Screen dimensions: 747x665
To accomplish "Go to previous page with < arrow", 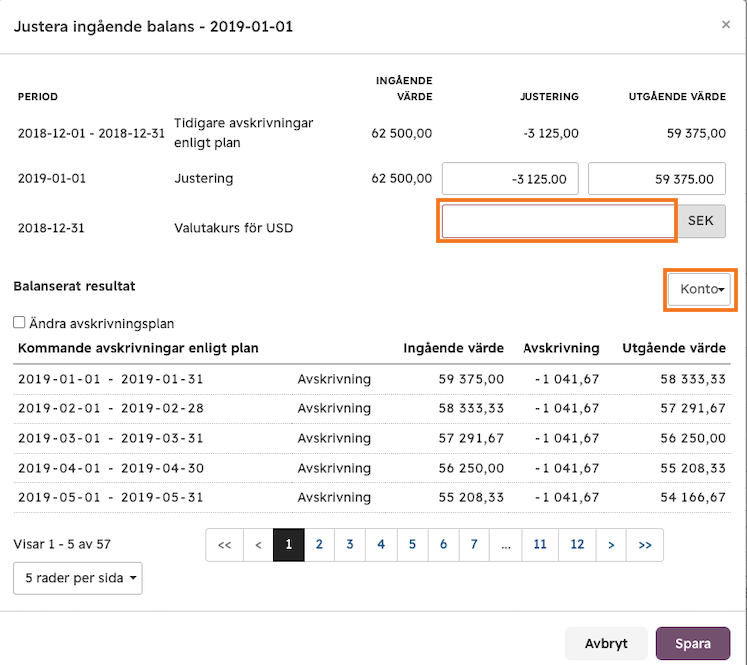I will pyautogui.click(x=258, y=544).
